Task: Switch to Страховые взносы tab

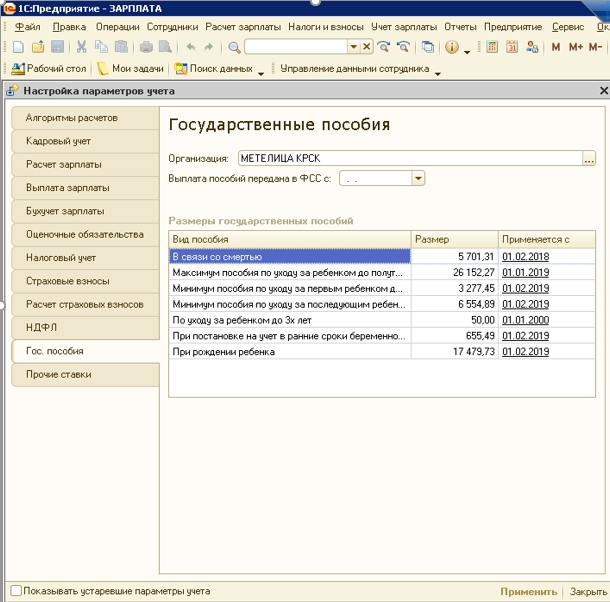Action: click(86, 281)
